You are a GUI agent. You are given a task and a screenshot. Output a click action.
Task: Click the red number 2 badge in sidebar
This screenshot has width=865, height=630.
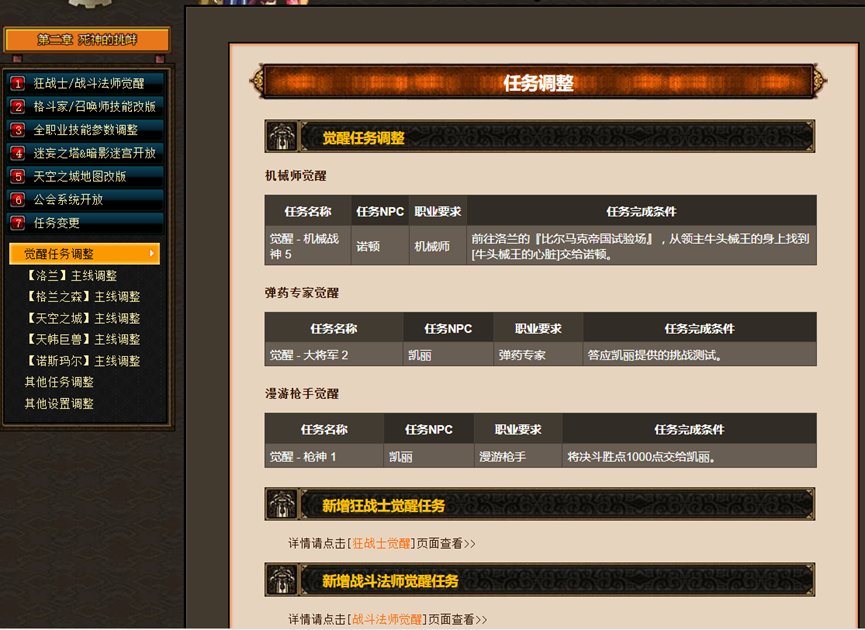pos(18,106)
